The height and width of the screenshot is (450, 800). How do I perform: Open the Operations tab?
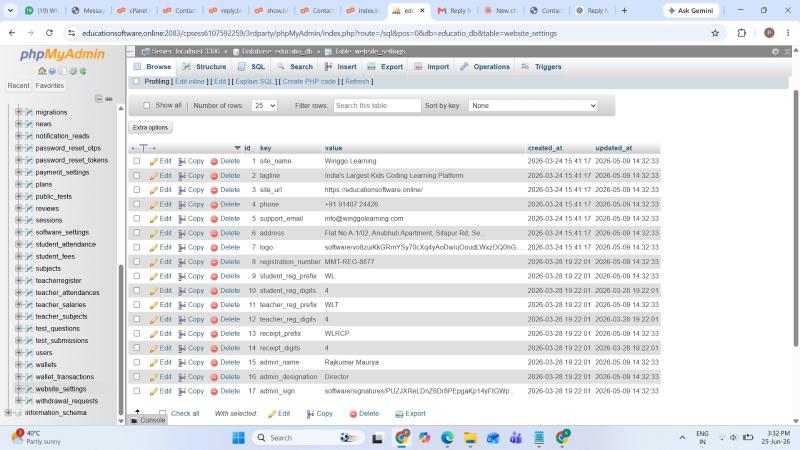(x=485, y=67)
